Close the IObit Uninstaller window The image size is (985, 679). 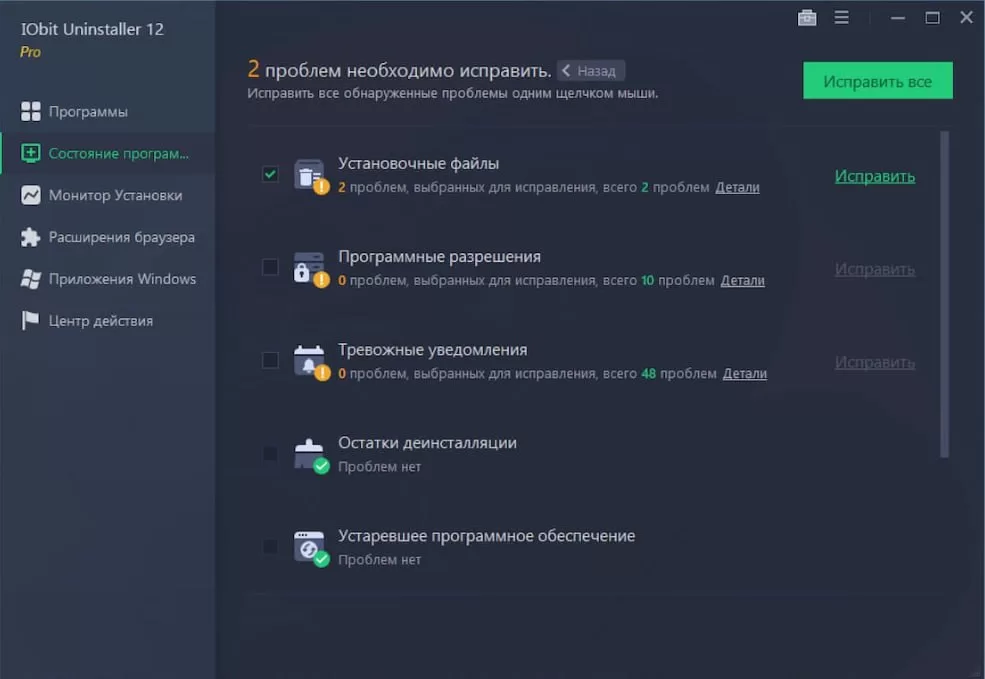[966, 18]
